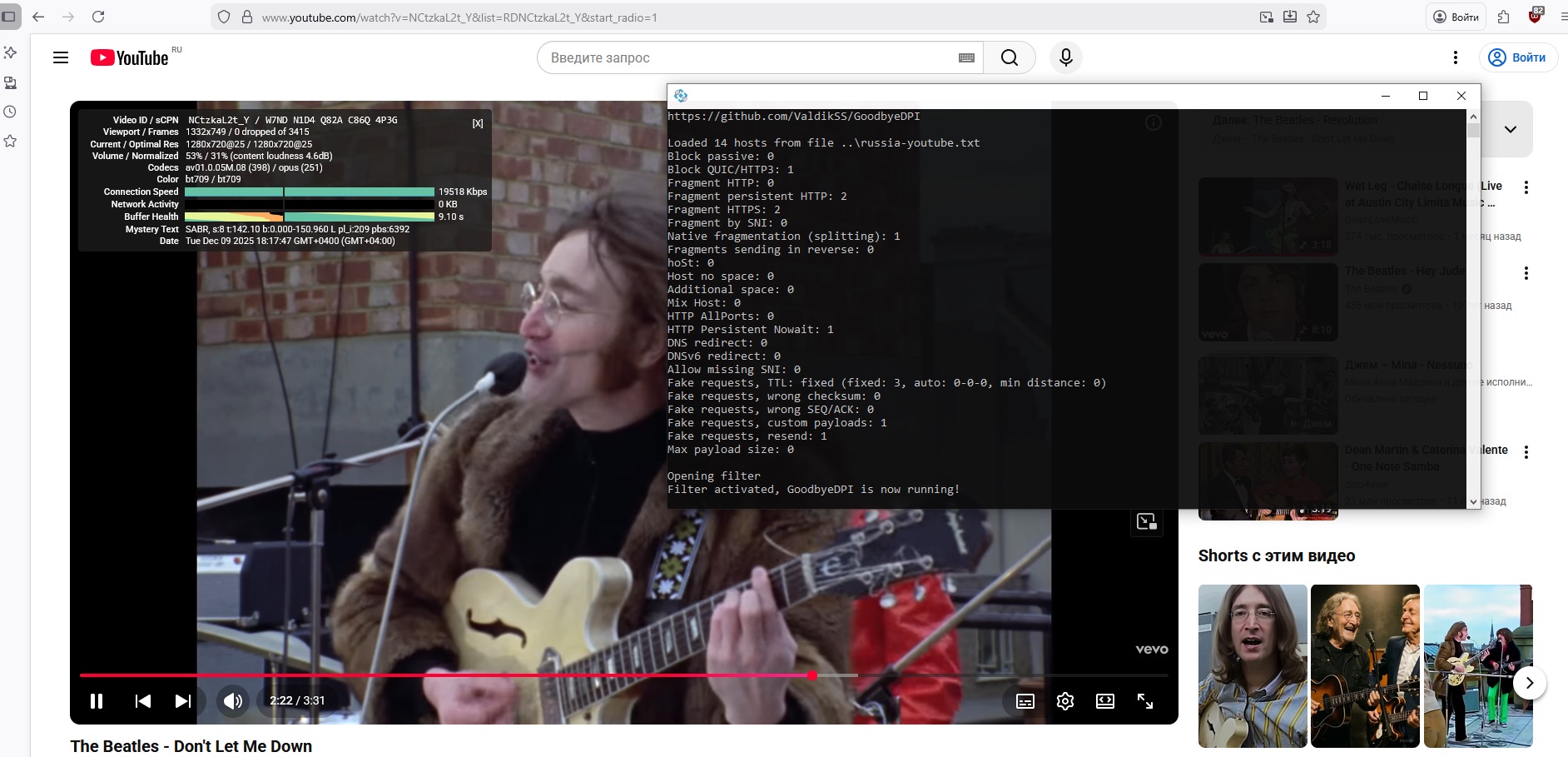Image resolution: width=1568 pixels, height=757 pixels.
Task: Open YouTube three-dot settings menu
Action: tap(1455, 57)
